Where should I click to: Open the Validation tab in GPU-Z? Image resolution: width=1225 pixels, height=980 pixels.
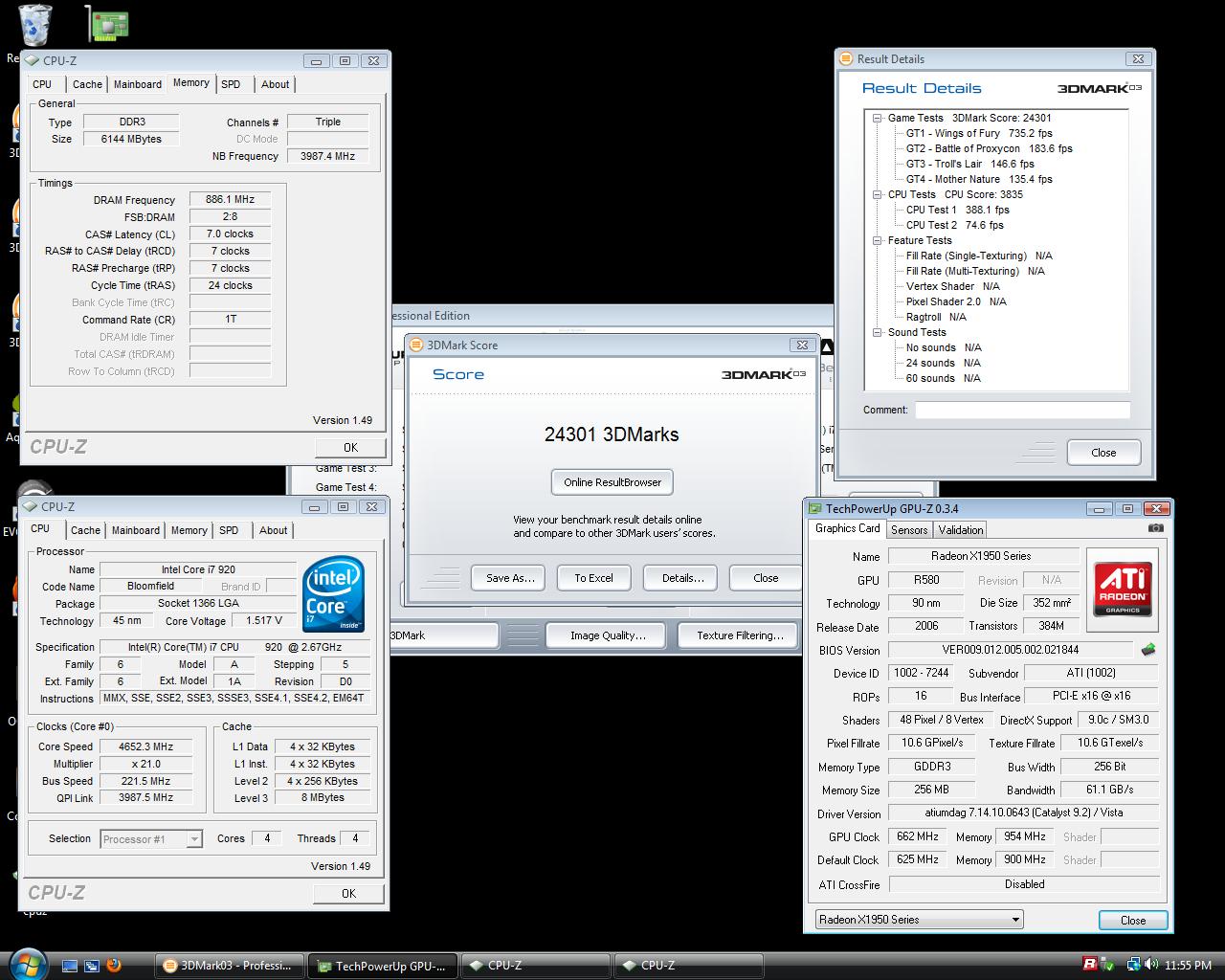pos(961,530)
